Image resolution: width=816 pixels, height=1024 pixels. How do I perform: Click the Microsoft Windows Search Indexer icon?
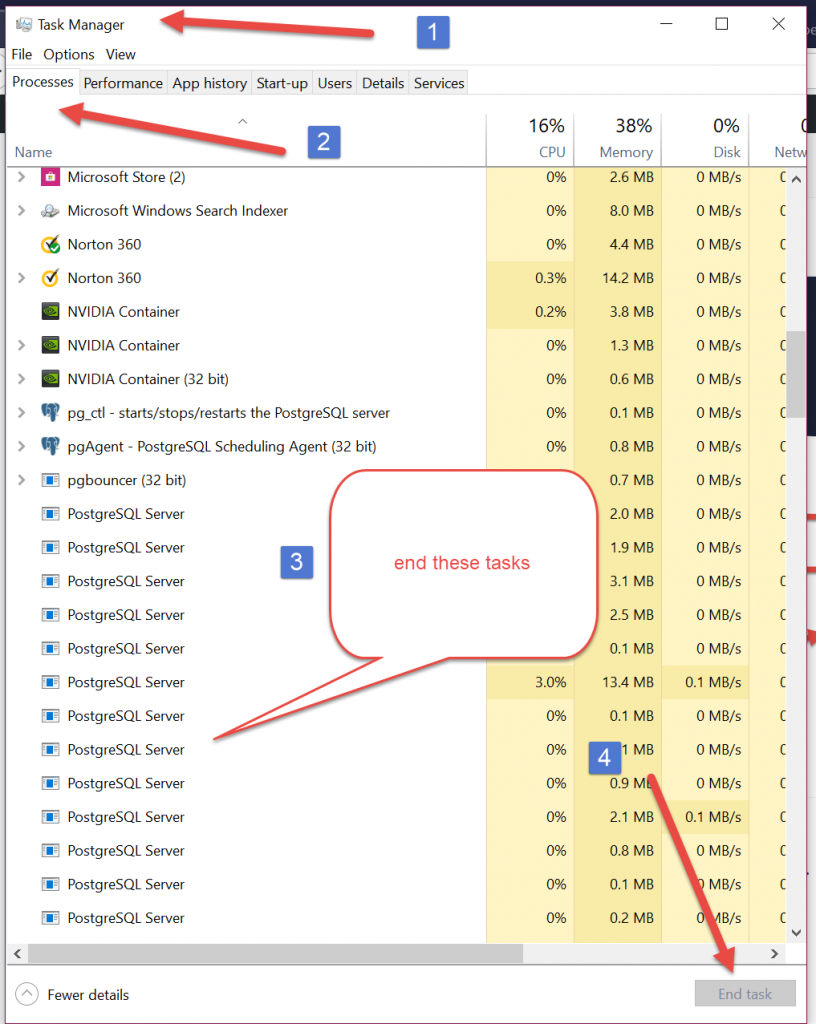pos(50,211)
